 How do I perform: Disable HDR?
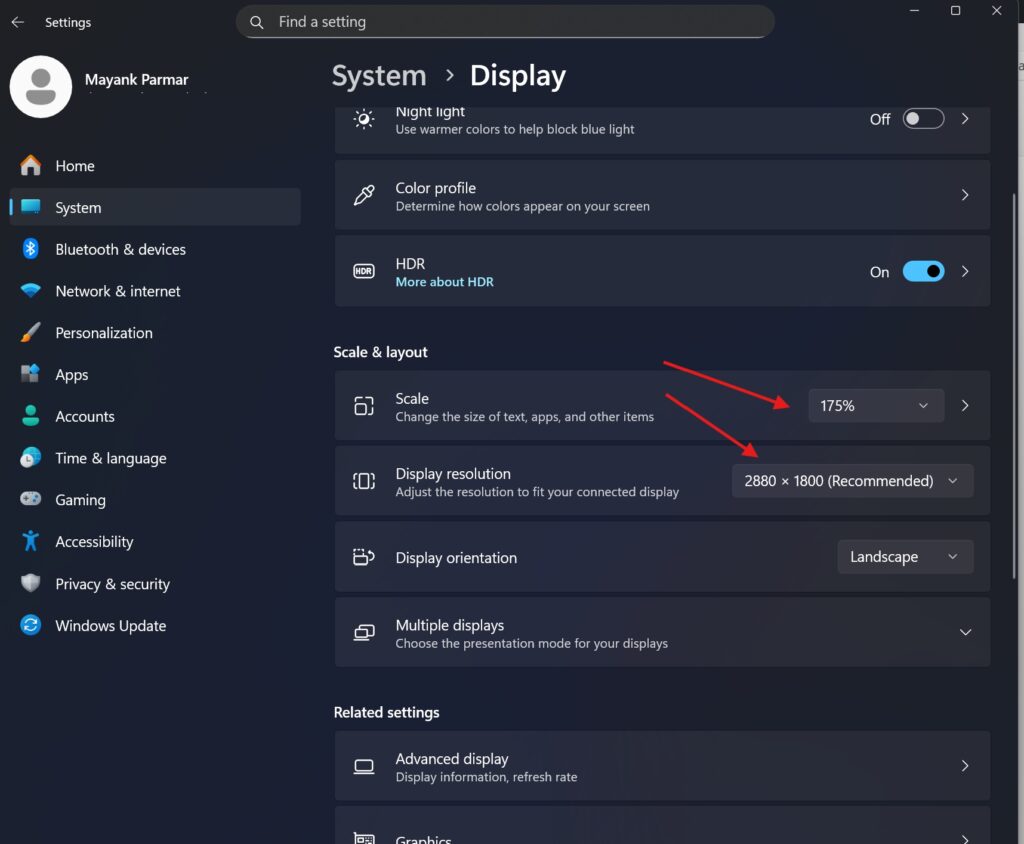(x=923, y=271)
